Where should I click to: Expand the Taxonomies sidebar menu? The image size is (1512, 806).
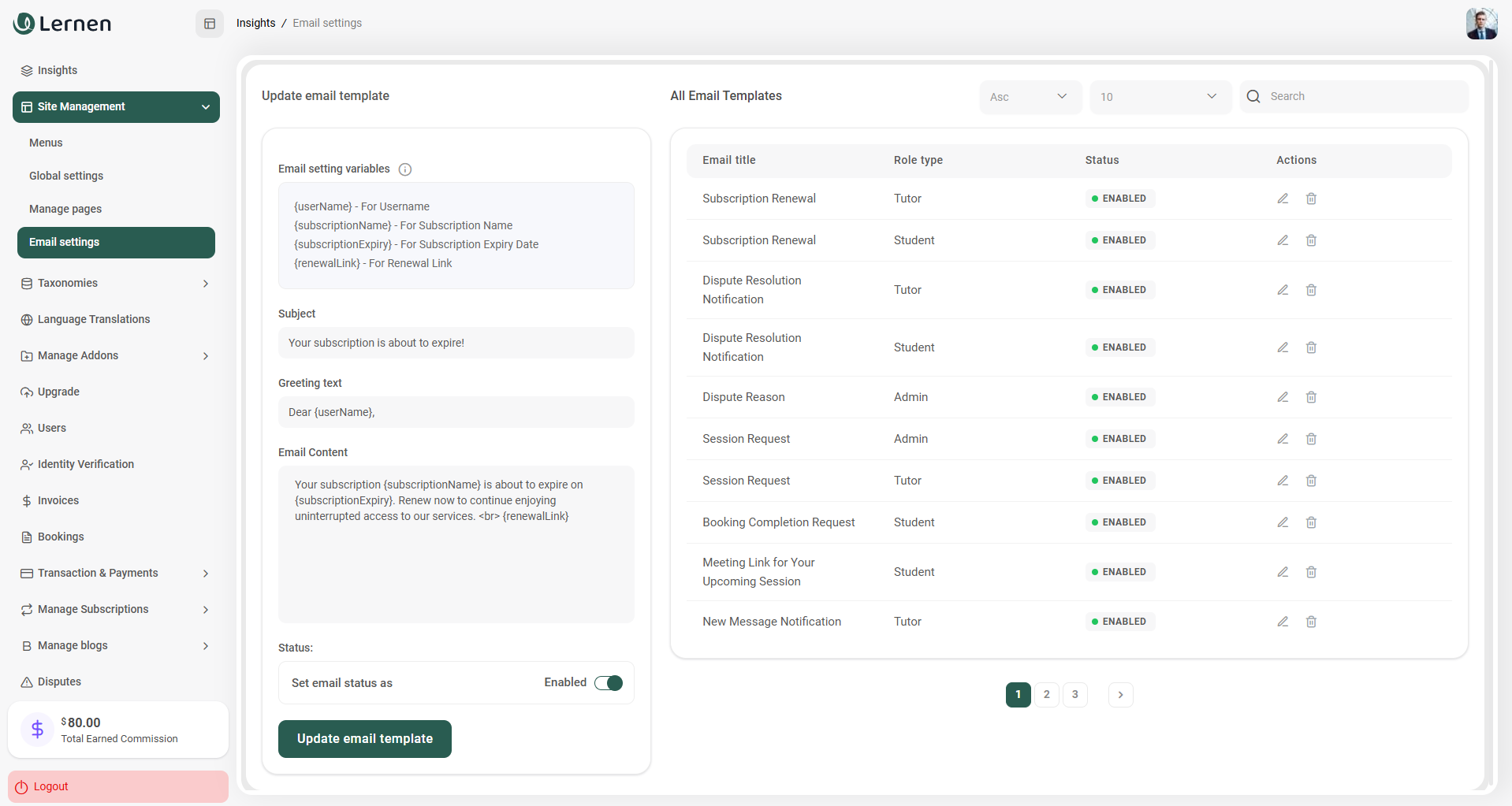tap(116, 284)
